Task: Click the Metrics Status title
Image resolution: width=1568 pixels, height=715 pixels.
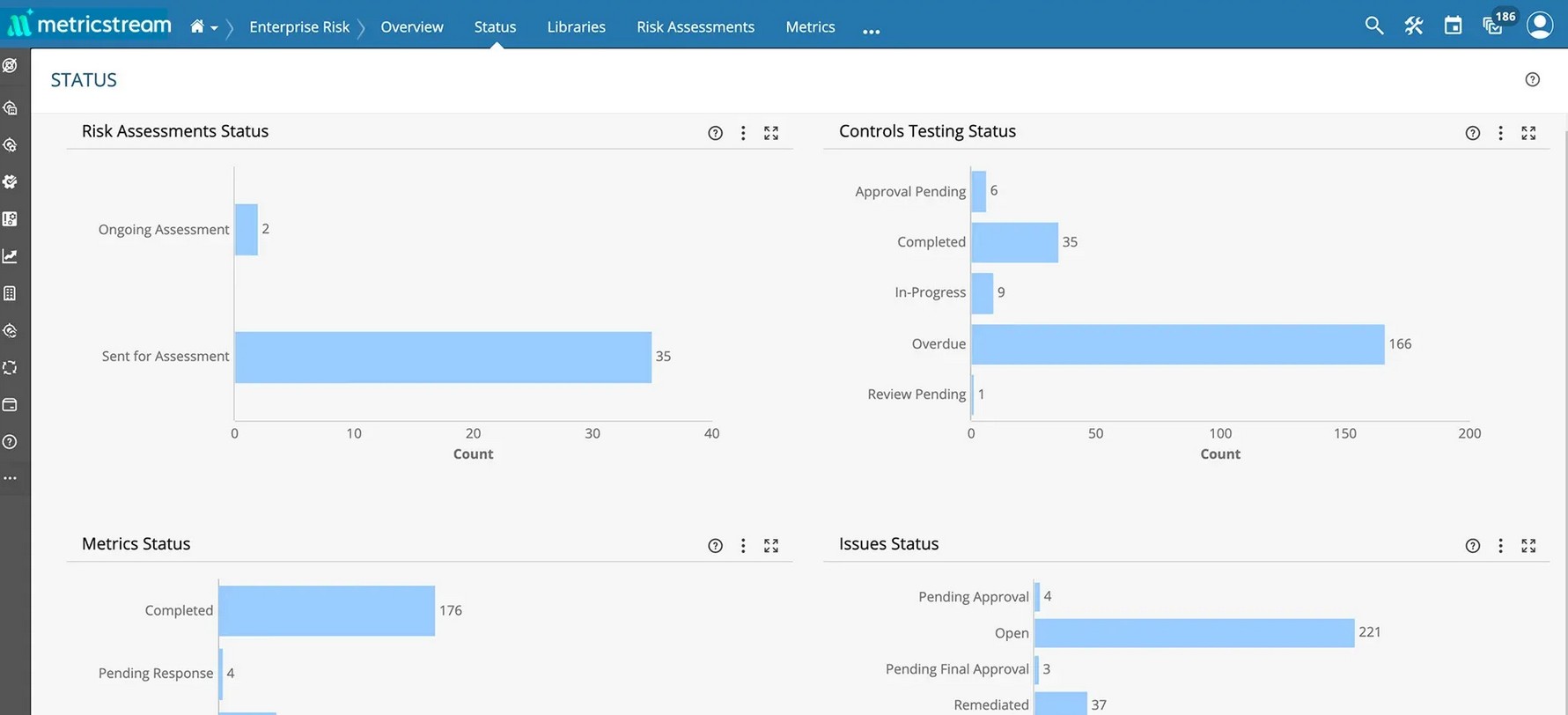Action: pyautogui.click(x=136, y=544)
